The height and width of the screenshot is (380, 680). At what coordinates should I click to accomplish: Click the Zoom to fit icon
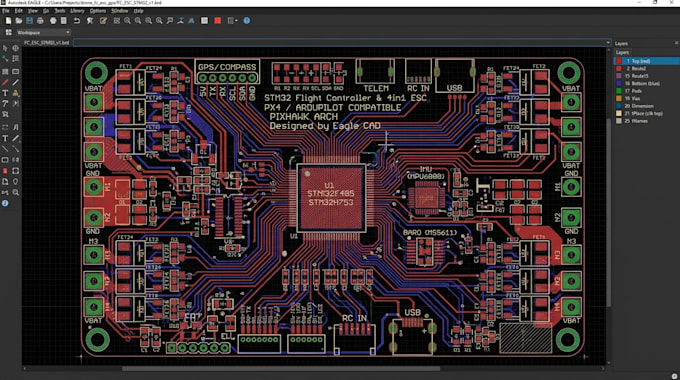tap(117, 20)
